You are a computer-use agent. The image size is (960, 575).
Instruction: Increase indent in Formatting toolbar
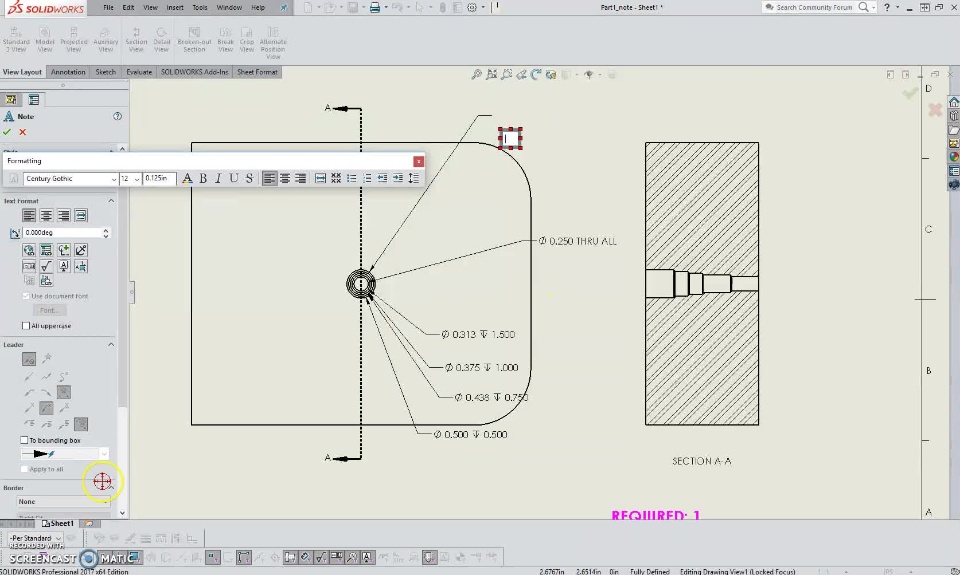[397, 178]
